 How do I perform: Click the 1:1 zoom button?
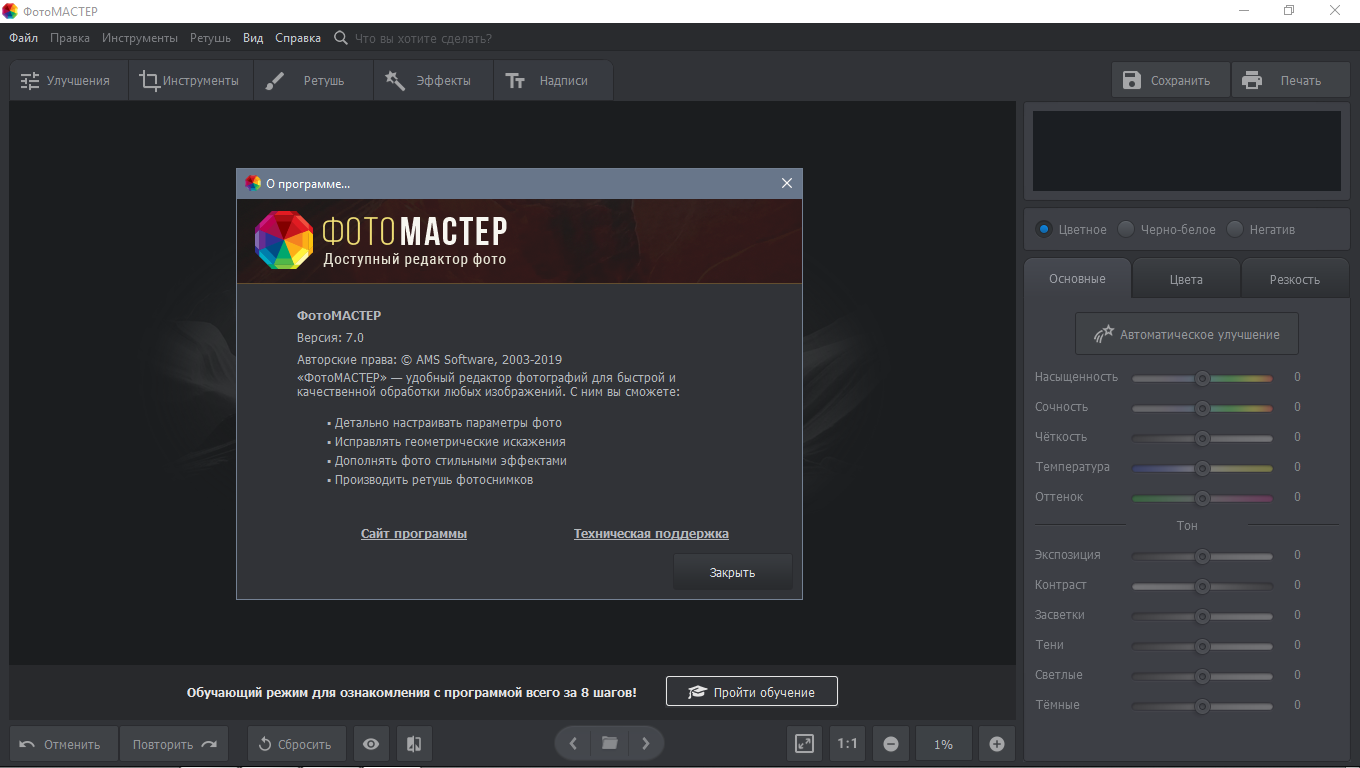coord(848,744)
